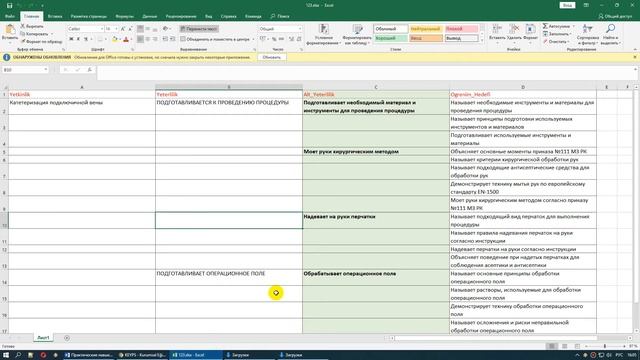Image resolution: width=640 pixels, height=360 pixels.
Task: Open the Windows Start menu
Action: point(6,355)
